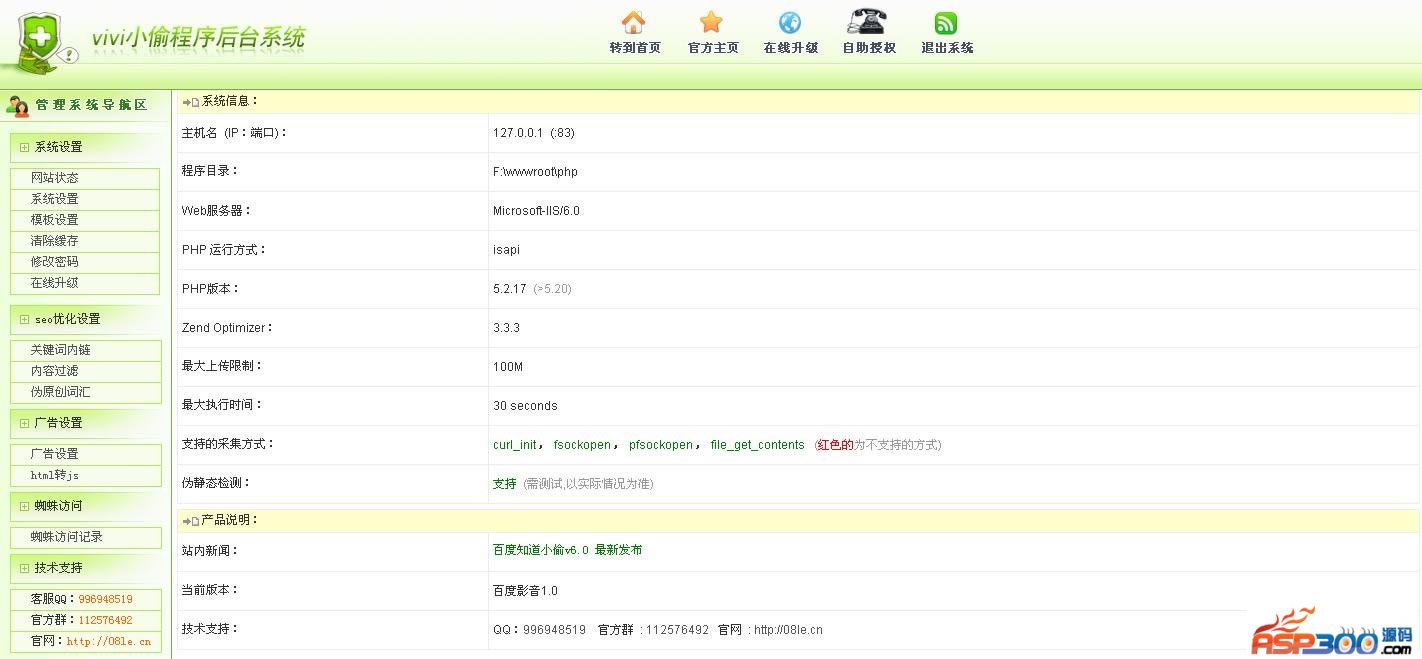
Task: Click the 百度影音1.0 current version value
Action: click(525, 591)
